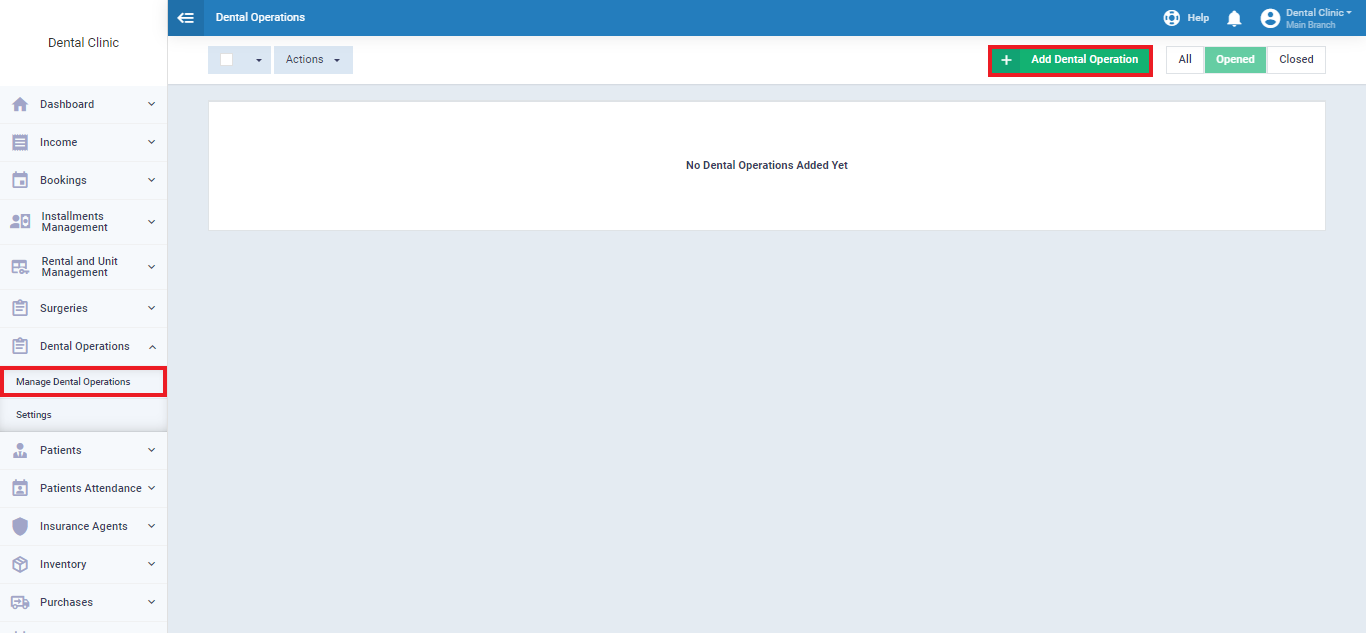Viewport: 1366px width, 633px height.
Task: Click the Main Branch label
Action: pyautogui.click(x=1310, y=25)
